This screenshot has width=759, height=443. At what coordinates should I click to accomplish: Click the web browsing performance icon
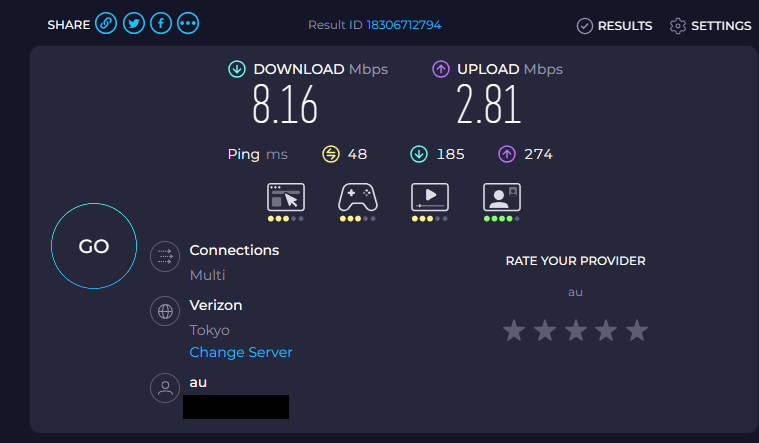point(286,197)
